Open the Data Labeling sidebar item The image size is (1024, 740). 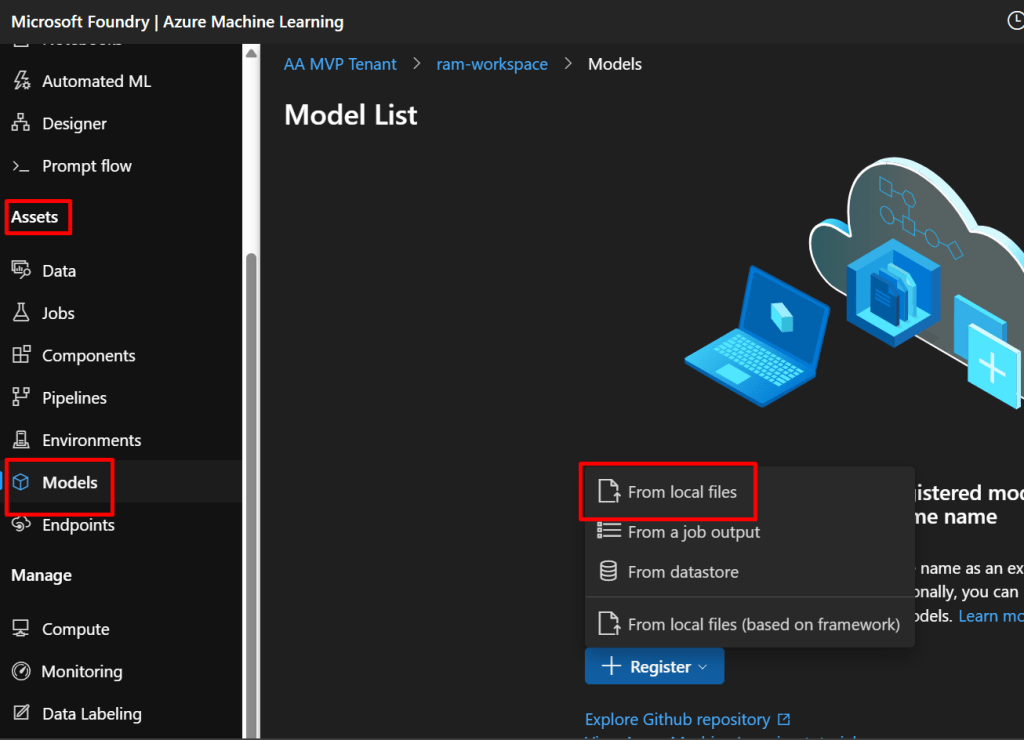[91, 714]
